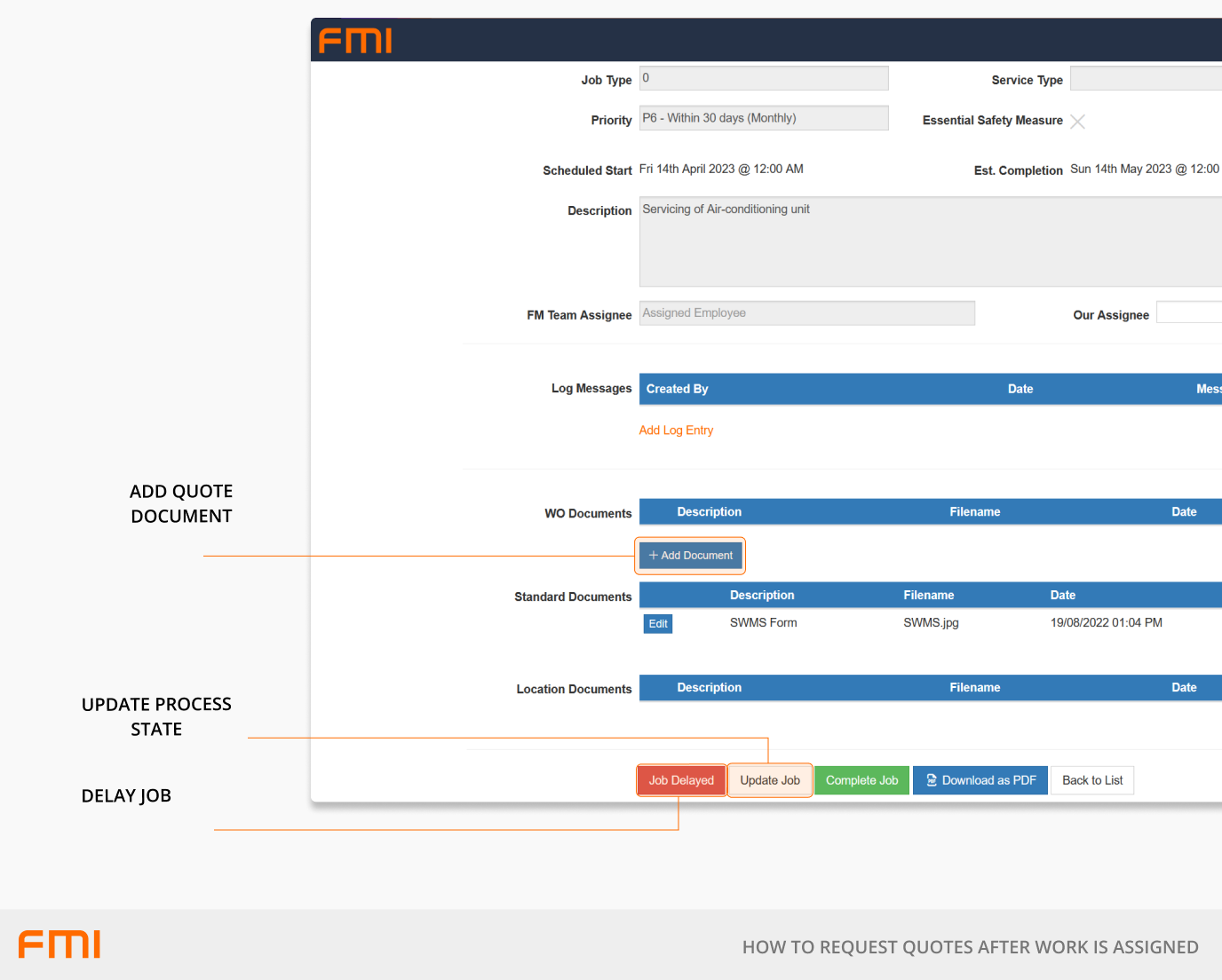The height and width of the screenshot is (980, 1222).
Task: Click the Our Assignee input box
Action: (1188, 312)
